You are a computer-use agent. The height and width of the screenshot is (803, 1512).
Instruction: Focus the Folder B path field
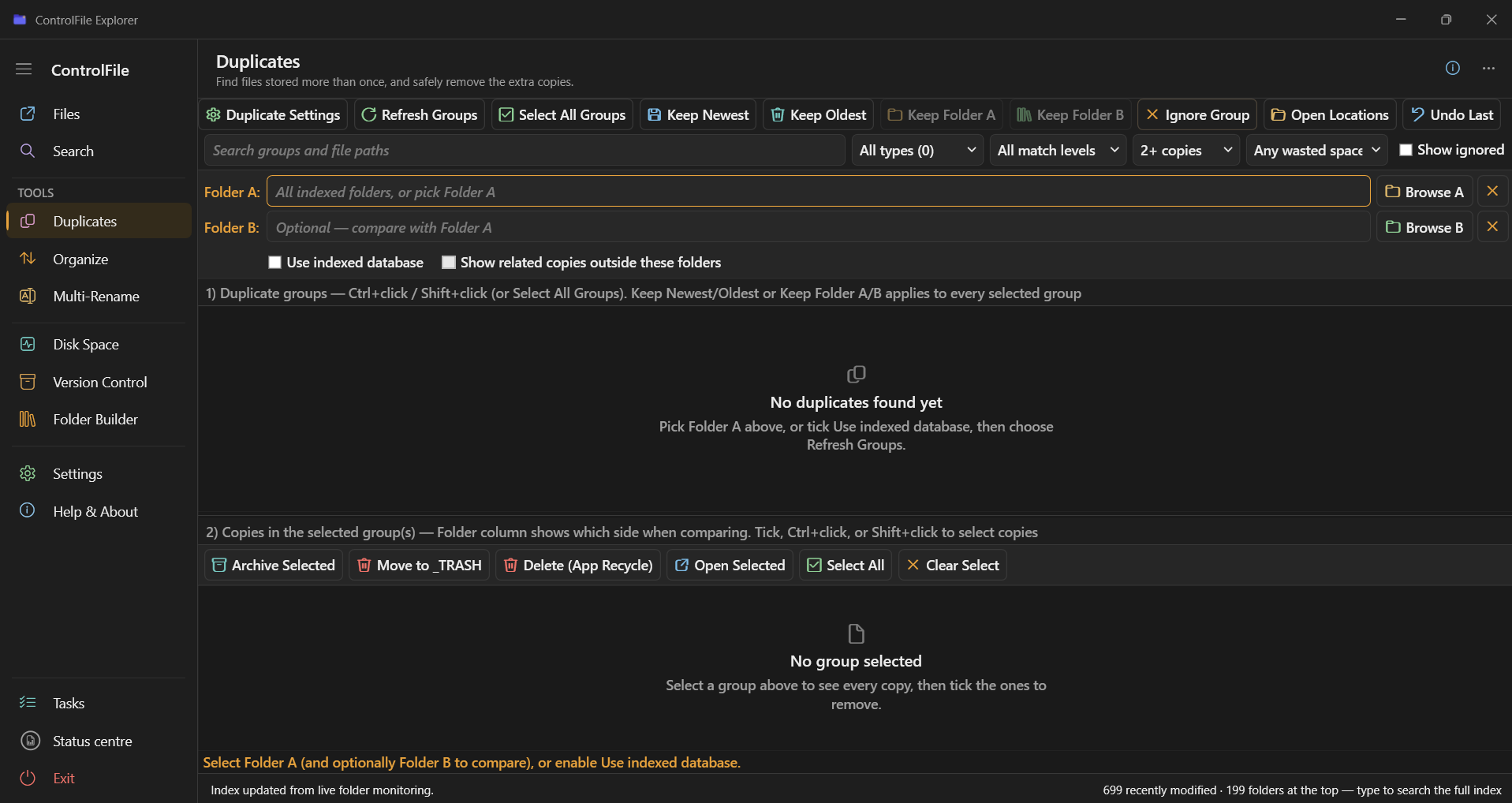tap(819, 227)
